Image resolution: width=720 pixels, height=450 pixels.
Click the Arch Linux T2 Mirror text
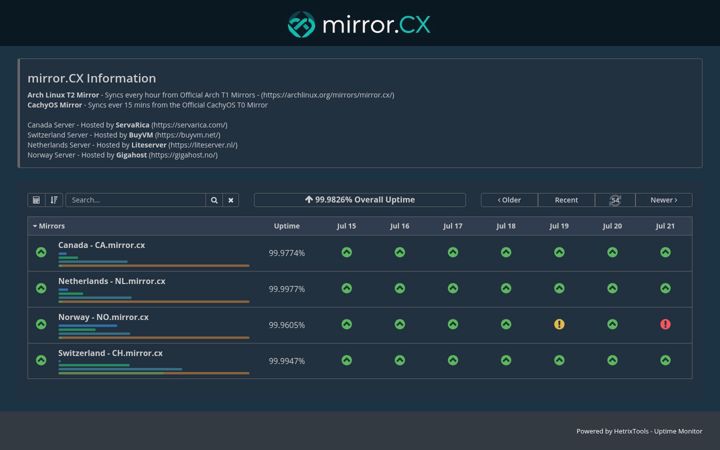point(63,95)
